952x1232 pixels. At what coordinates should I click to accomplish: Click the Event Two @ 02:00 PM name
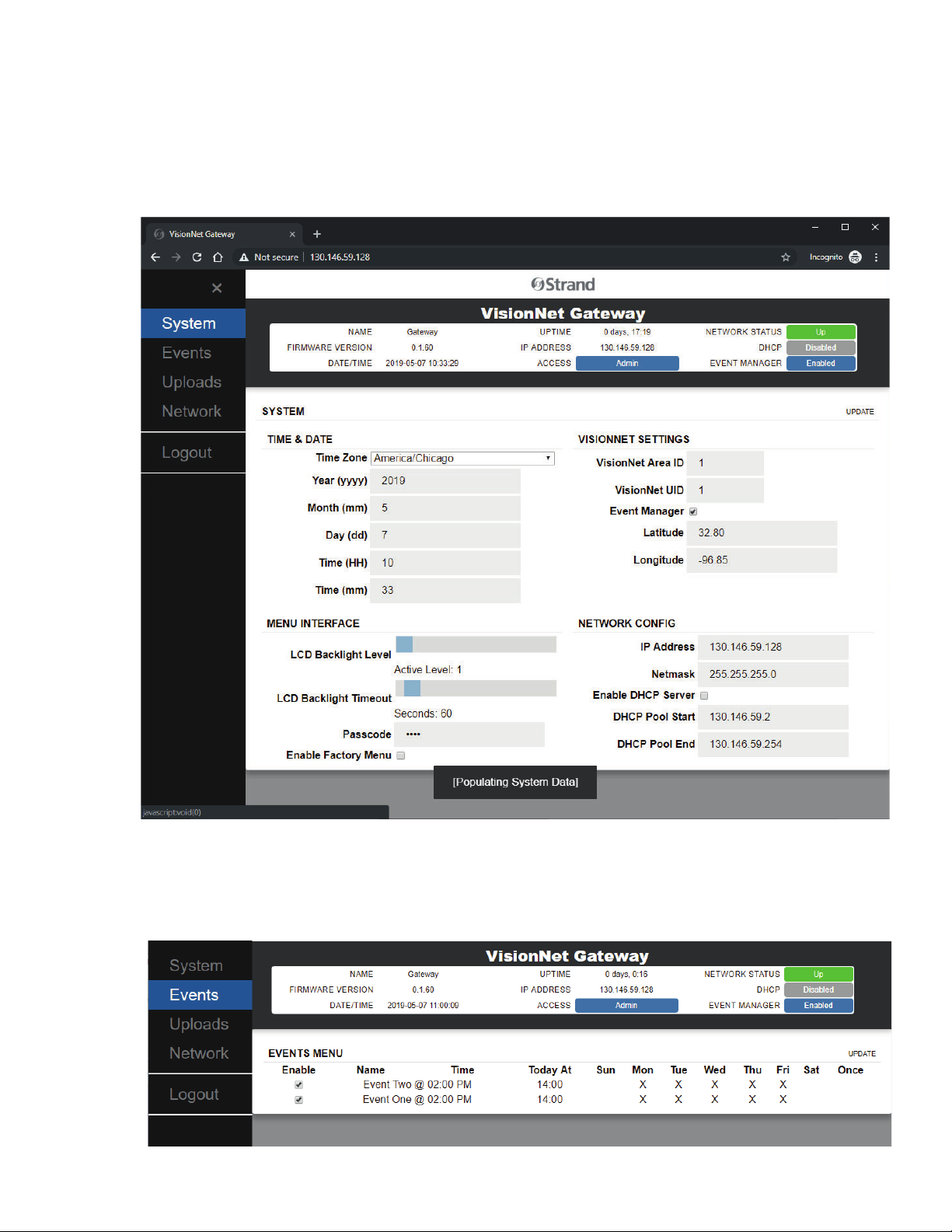click(x=417, y=1085)
